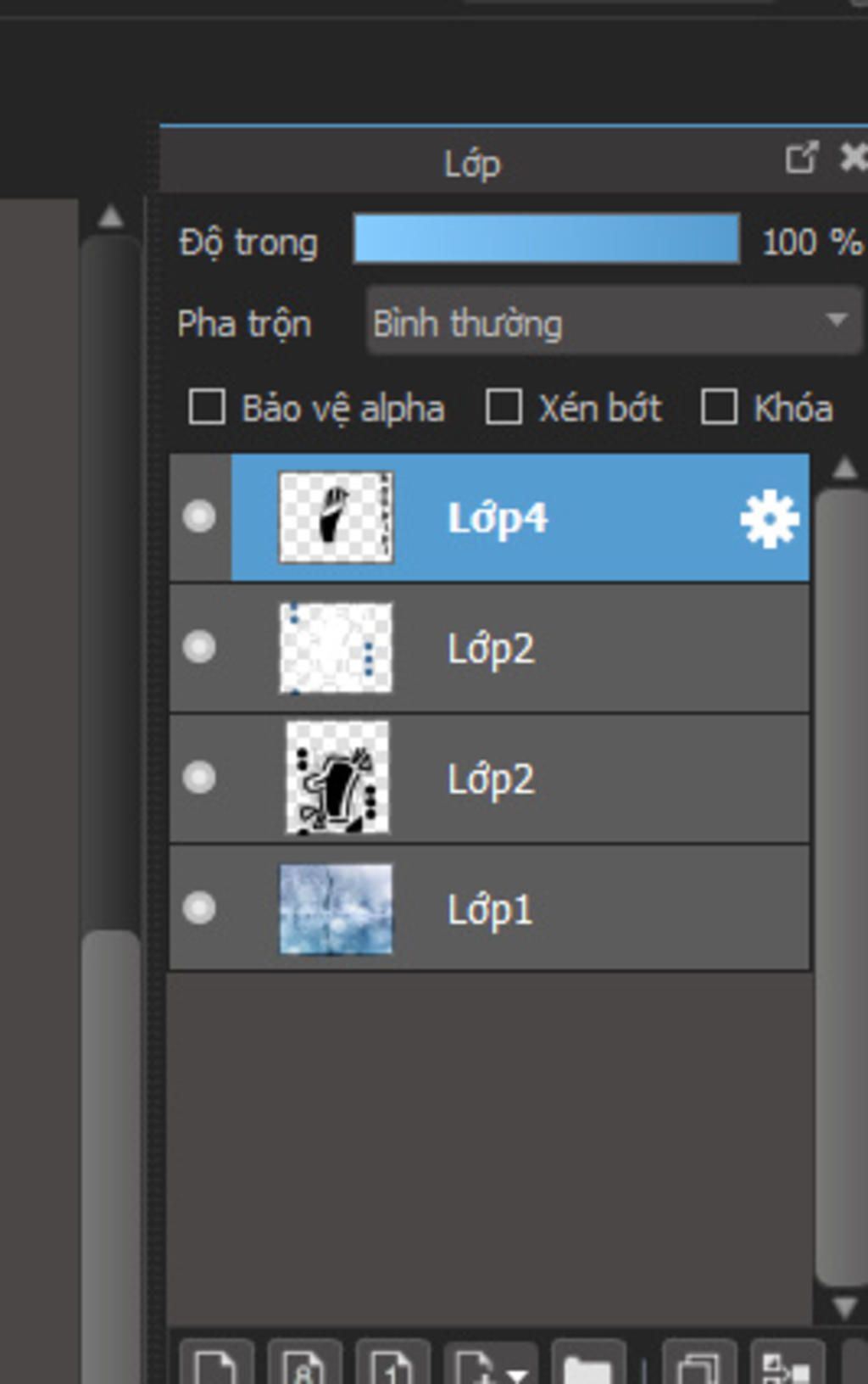
Task: Create a new color layer
Action: (x=216, y=1364)
